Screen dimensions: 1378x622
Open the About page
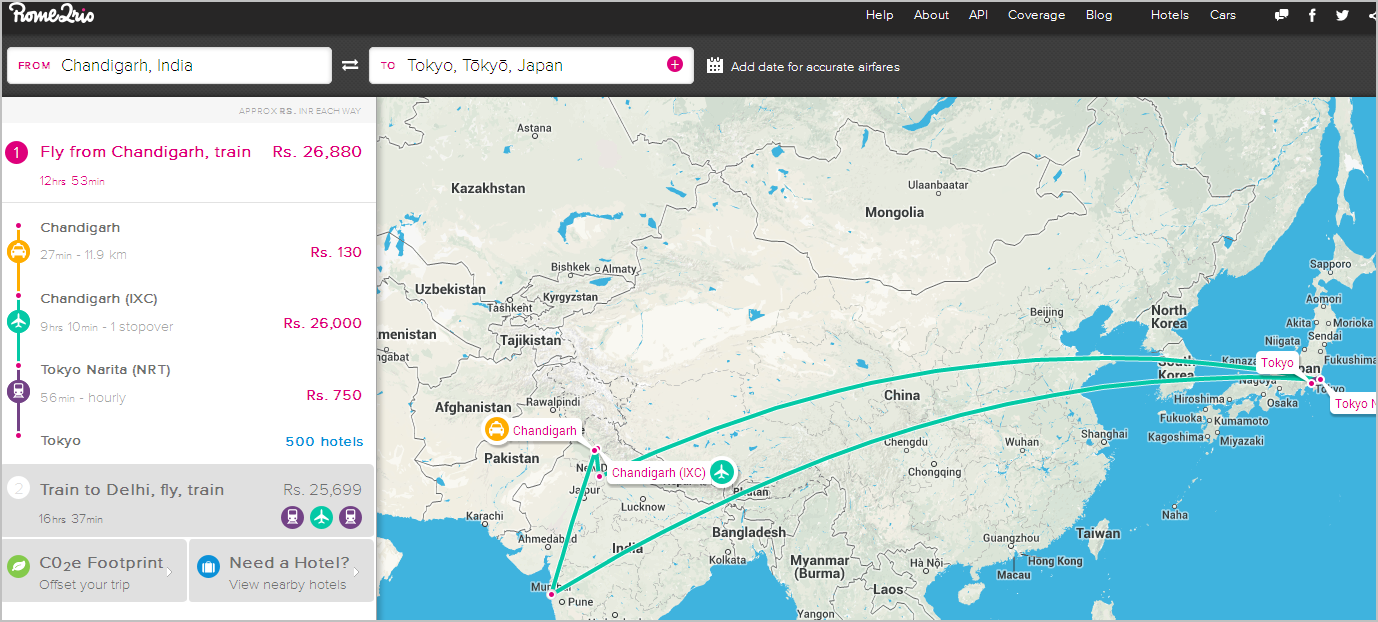coord(931,15)
